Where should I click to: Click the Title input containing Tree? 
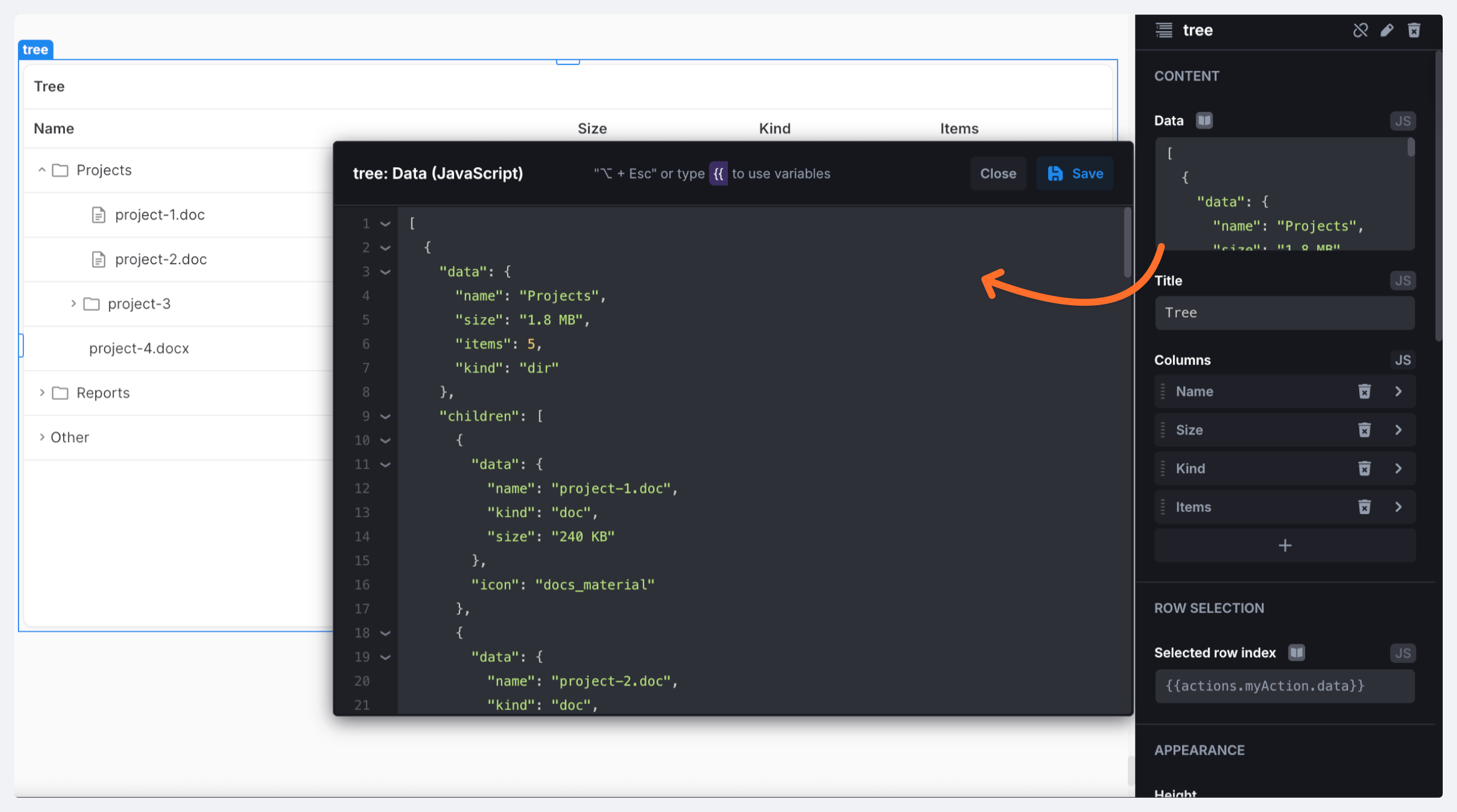1284,313
